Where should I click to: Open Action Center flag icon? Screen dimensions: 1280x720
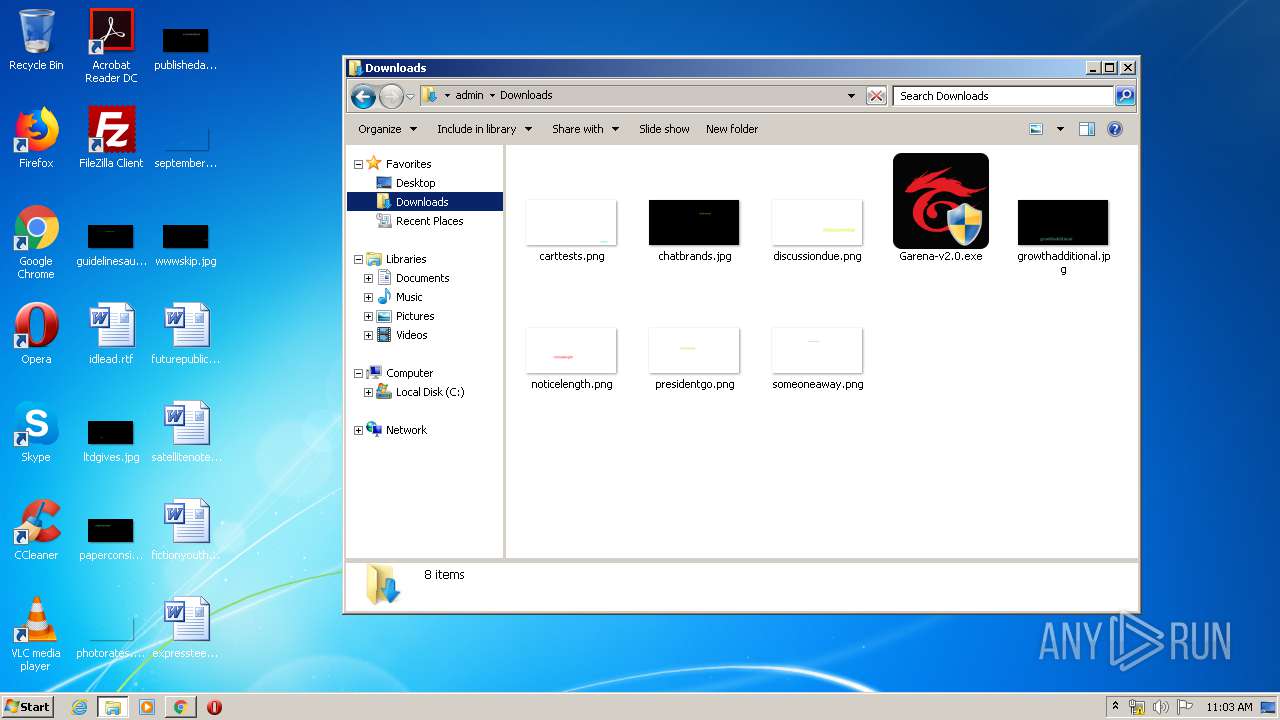tap(1185, 707)
